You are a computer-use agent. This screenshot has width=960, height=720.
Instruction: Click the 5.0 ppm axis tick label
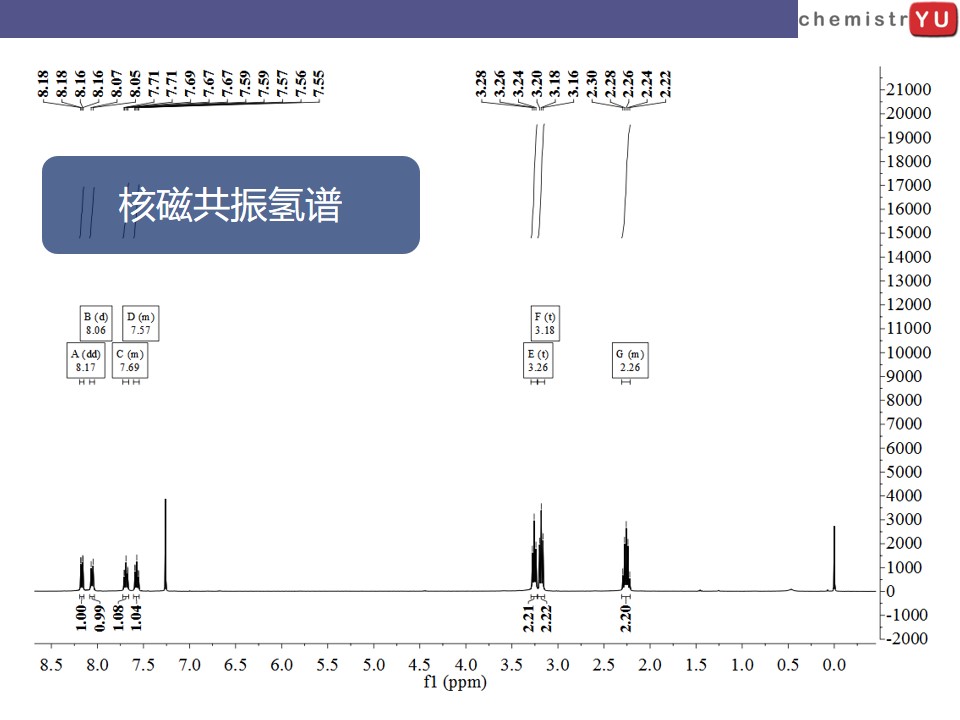tap(373, 665)
